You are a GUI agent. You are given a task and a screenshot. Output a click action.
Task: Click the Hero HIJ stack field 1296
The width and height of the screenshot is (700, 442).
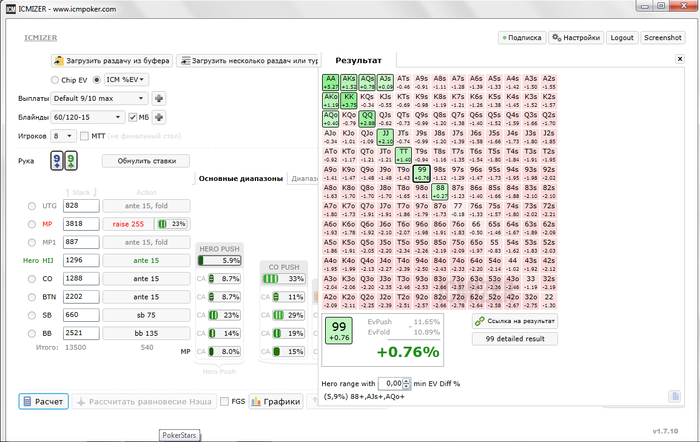81,260
